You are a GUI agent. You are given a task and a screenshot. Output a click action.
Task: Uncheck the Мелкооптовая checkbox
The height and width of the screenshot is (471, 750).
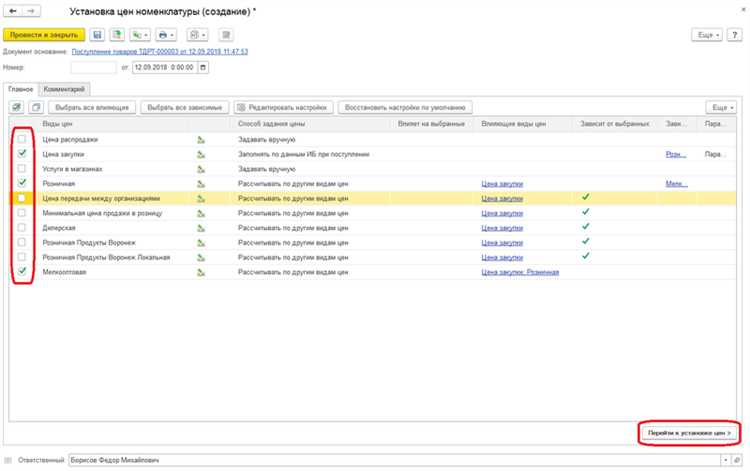coord(22,271)
